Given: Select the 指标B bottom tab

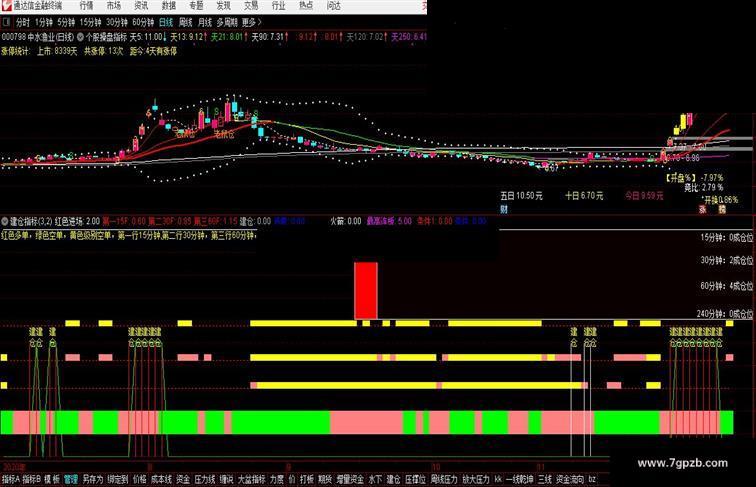Looking at the screenshot, I should (32, 479).
